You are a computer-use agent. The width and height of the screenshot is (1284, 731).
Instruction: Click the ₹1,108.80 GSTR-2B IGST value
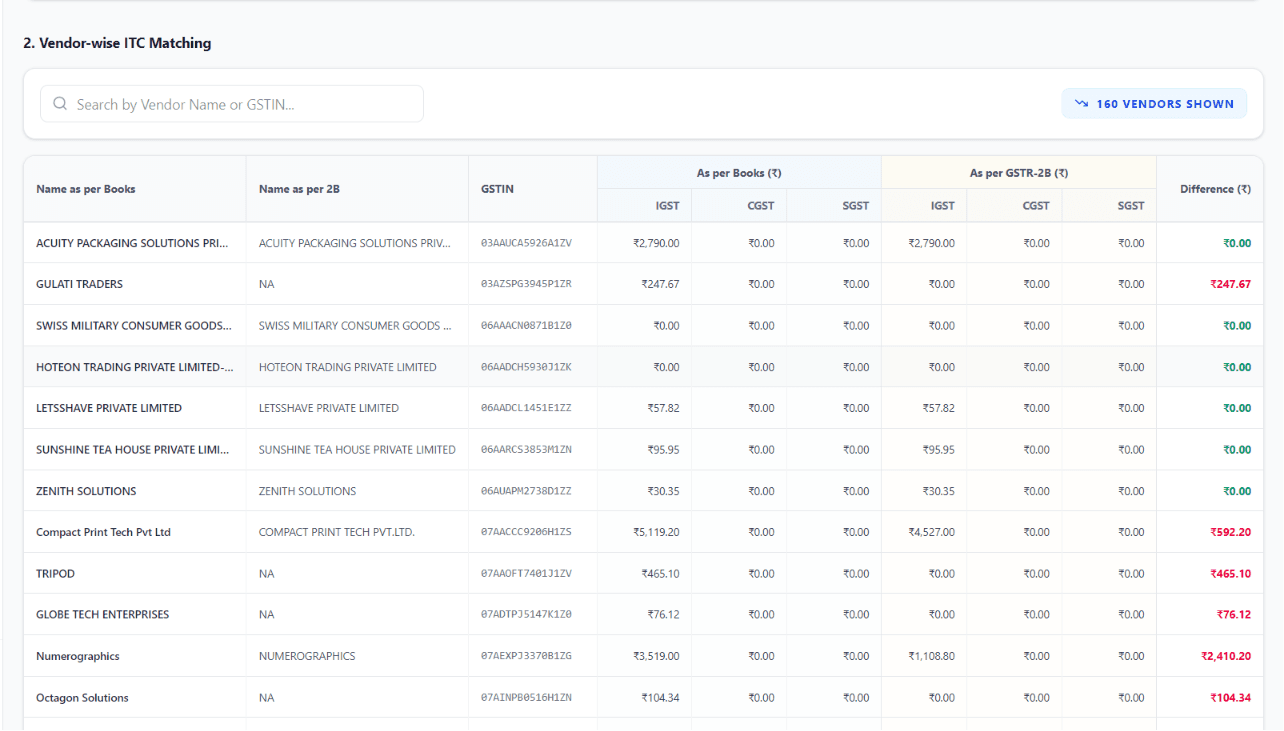click(x=931, y=656)
